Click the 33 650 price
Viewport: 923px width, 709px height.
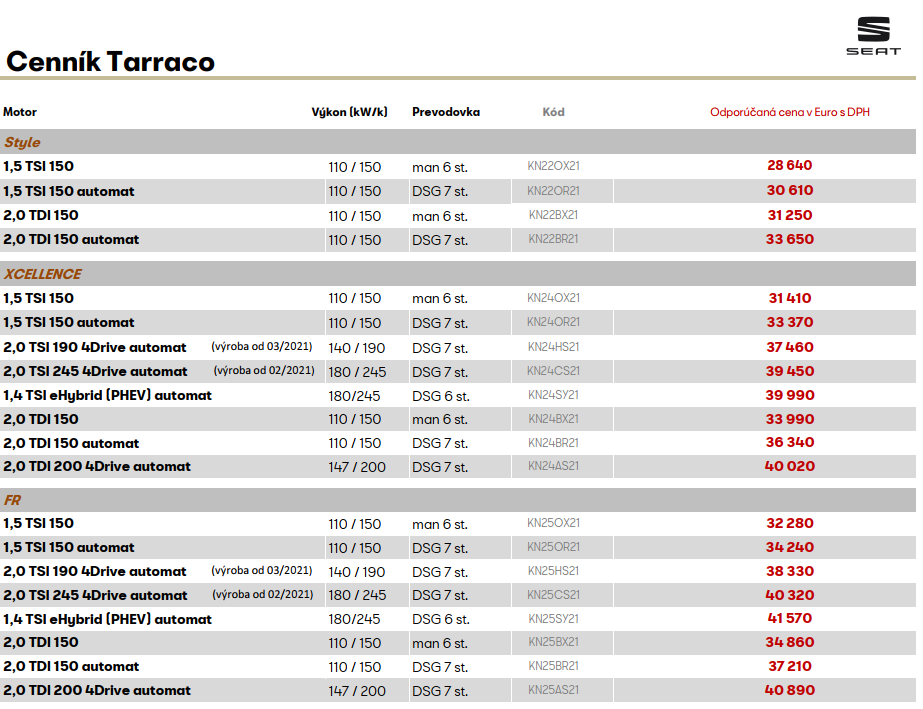click(789, 240)
